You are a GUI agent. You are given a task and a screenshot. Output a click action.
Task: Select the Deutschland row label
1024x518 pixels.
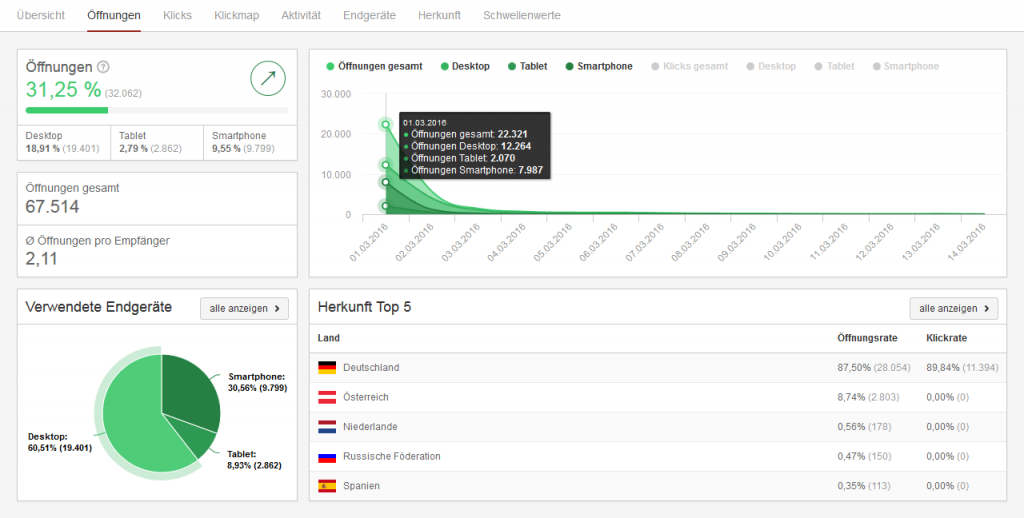[371, 368]
